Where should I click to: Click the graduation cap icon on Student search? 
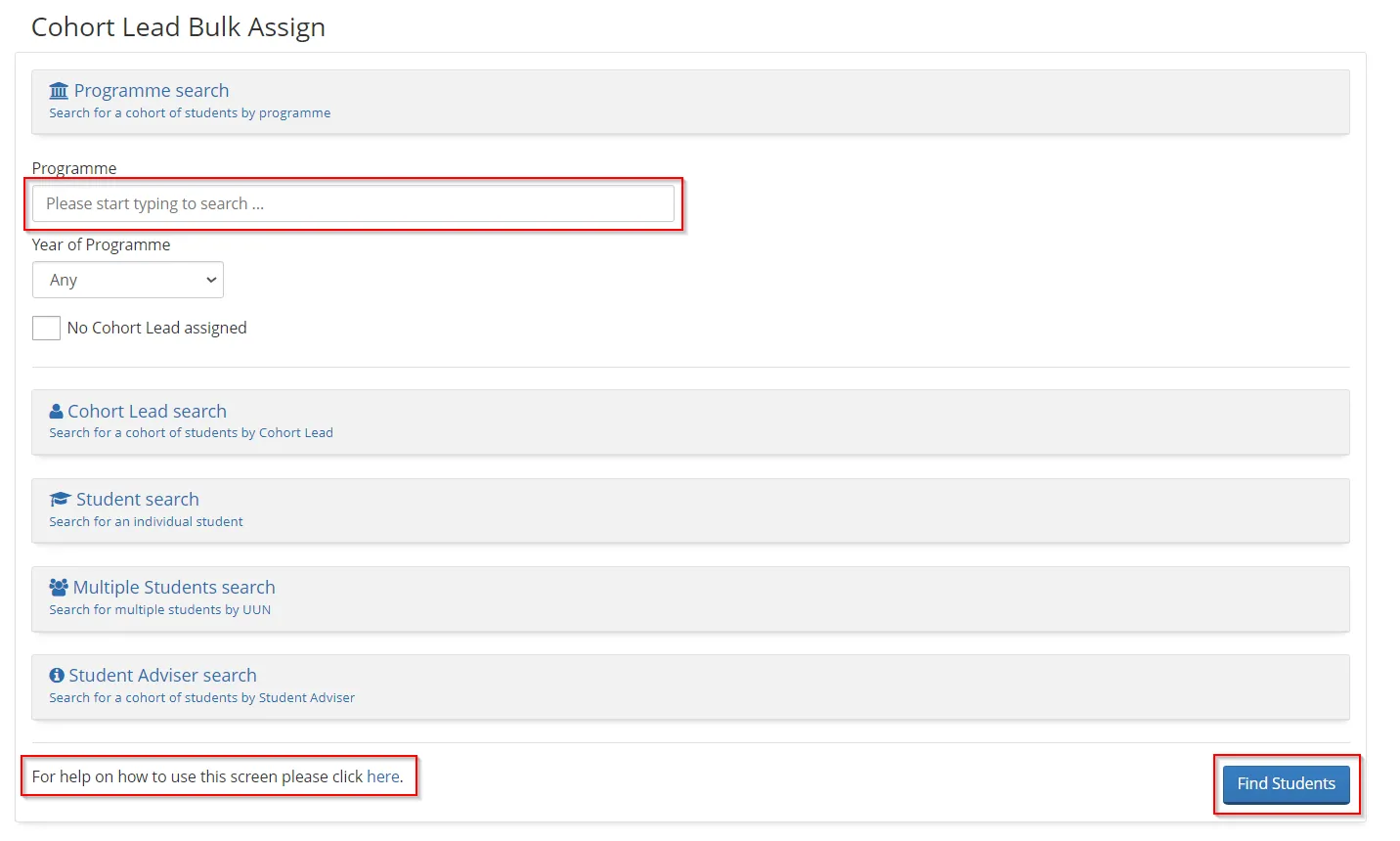tap(59, 499)
